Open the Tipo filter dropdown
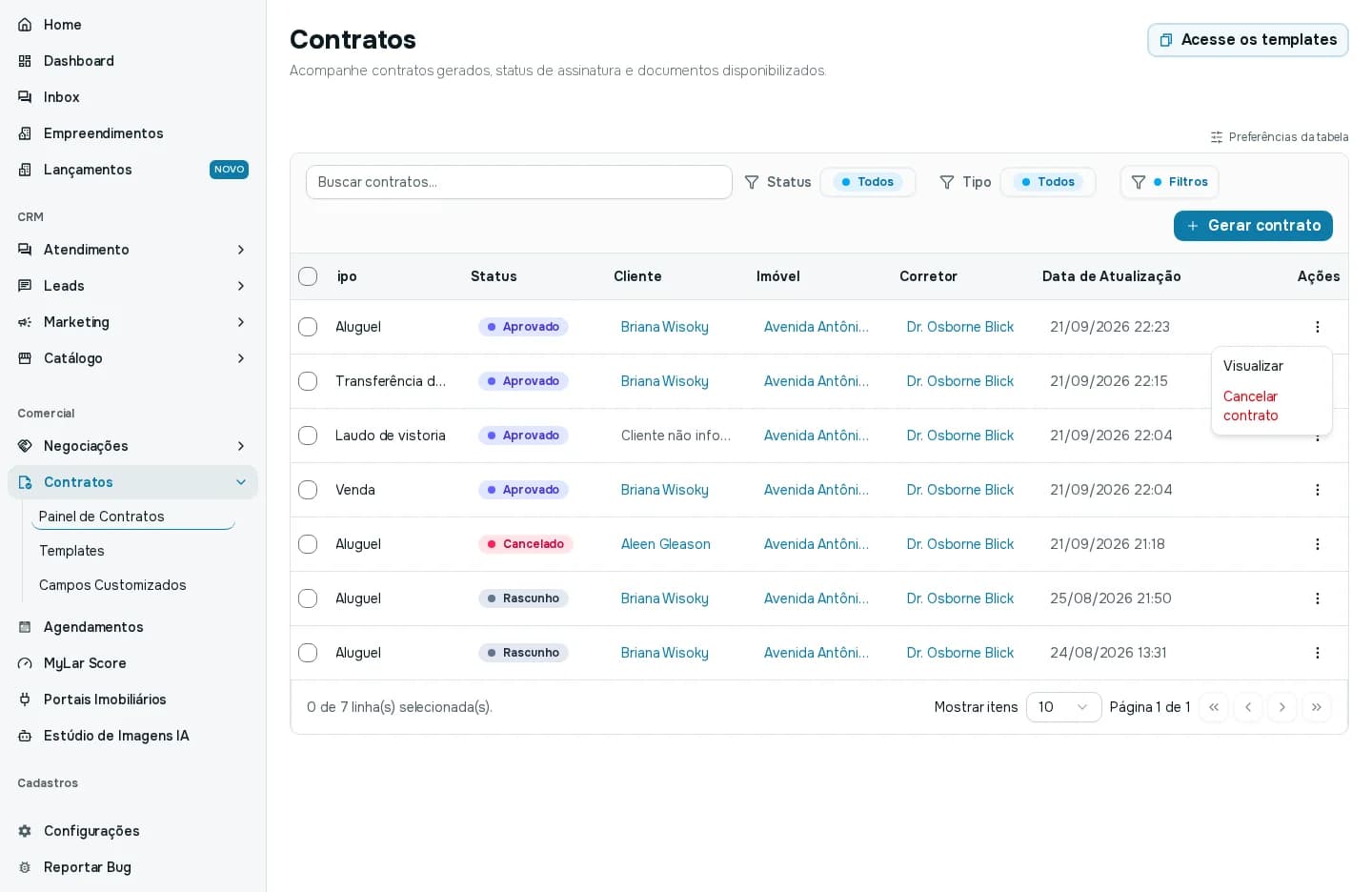Viewport: 1372px width, 892px height. [x=1047, y=182]
